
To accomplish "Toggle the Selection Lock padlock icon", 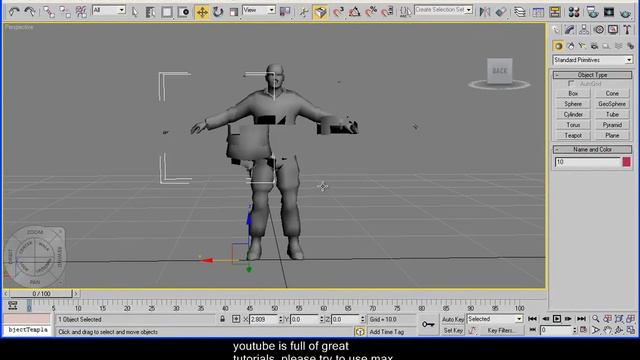I will 222,319.
